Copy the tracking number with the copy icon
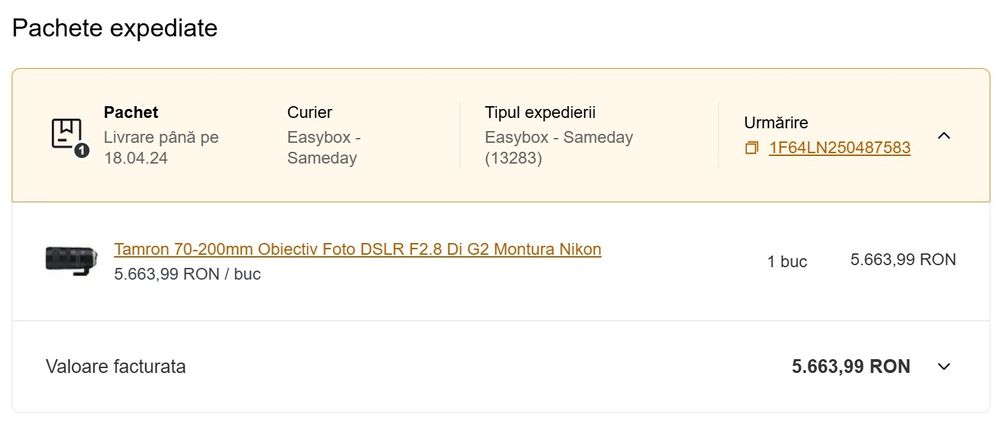 tap(752, 148)
